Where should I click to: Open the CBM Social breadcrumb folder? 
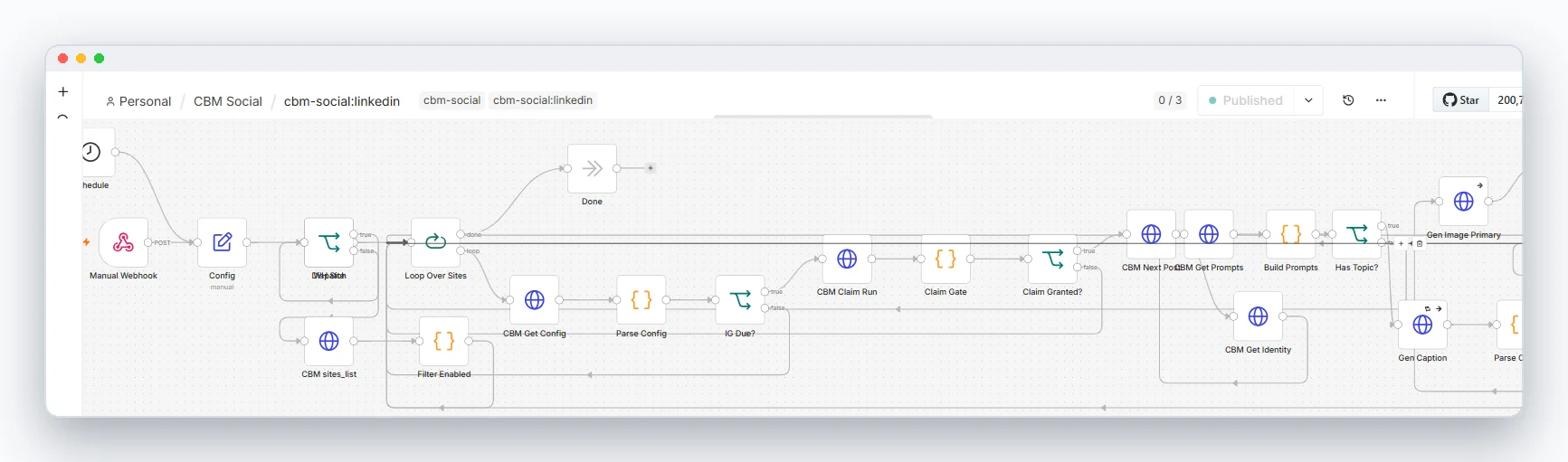click(x=228, y=101)
